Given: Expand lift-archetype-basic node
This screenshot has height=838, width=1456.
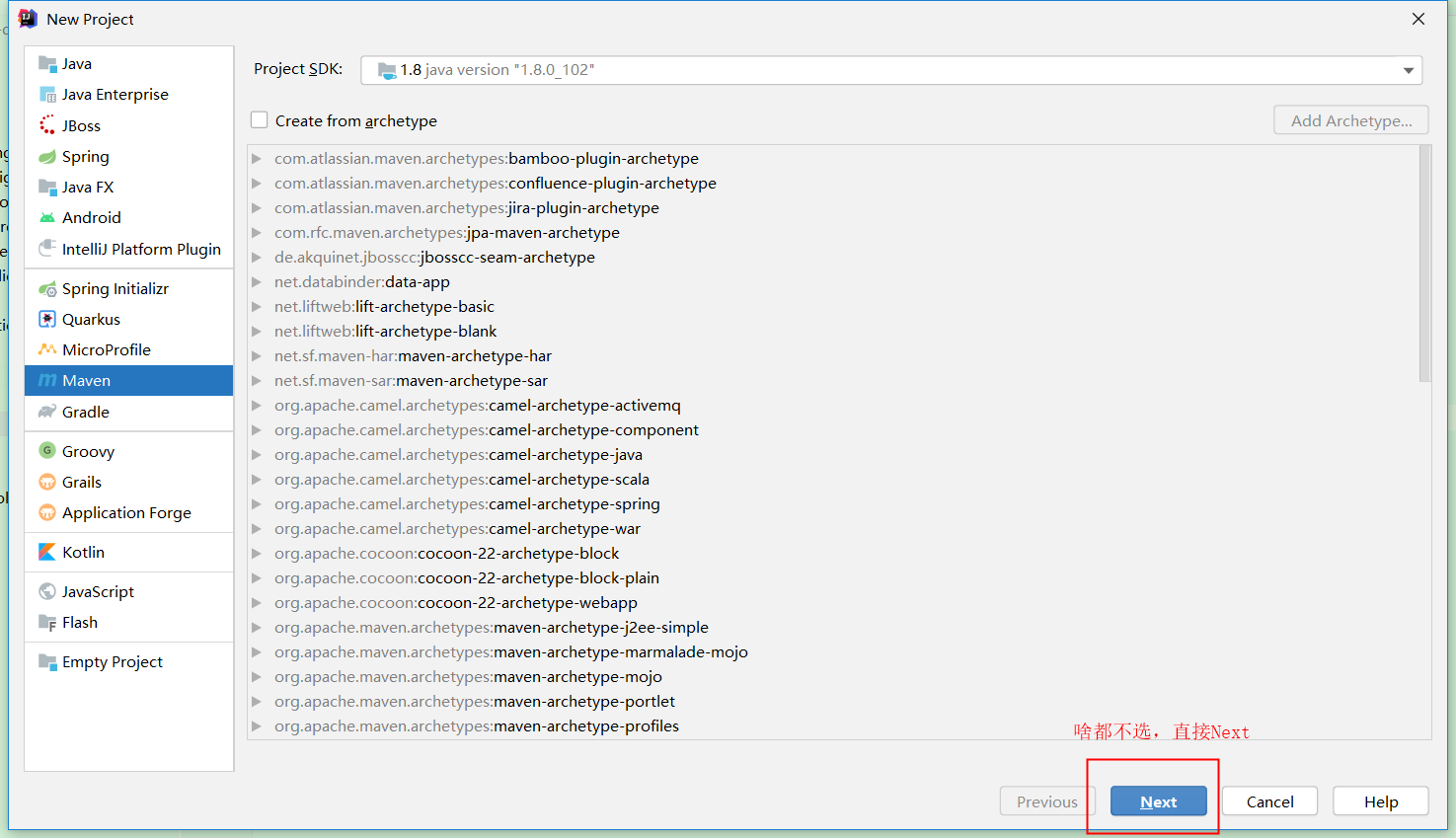Looking at the screenshot, I should 257,306.
